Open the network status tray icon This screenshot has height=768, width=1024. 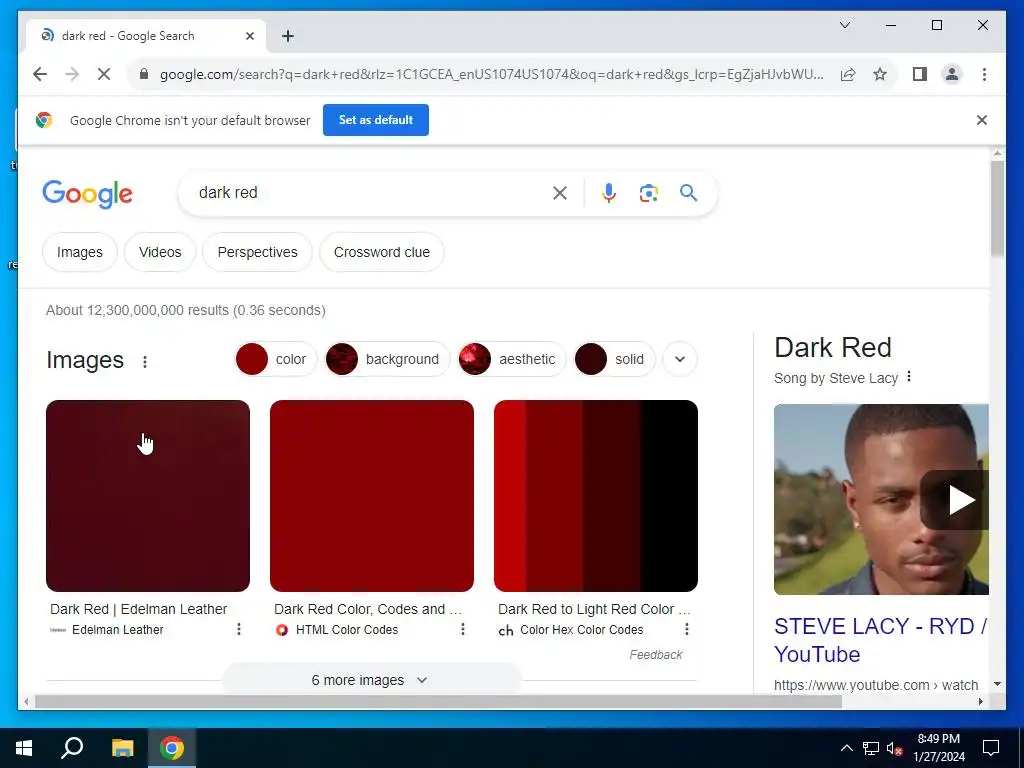click(871, 748)
